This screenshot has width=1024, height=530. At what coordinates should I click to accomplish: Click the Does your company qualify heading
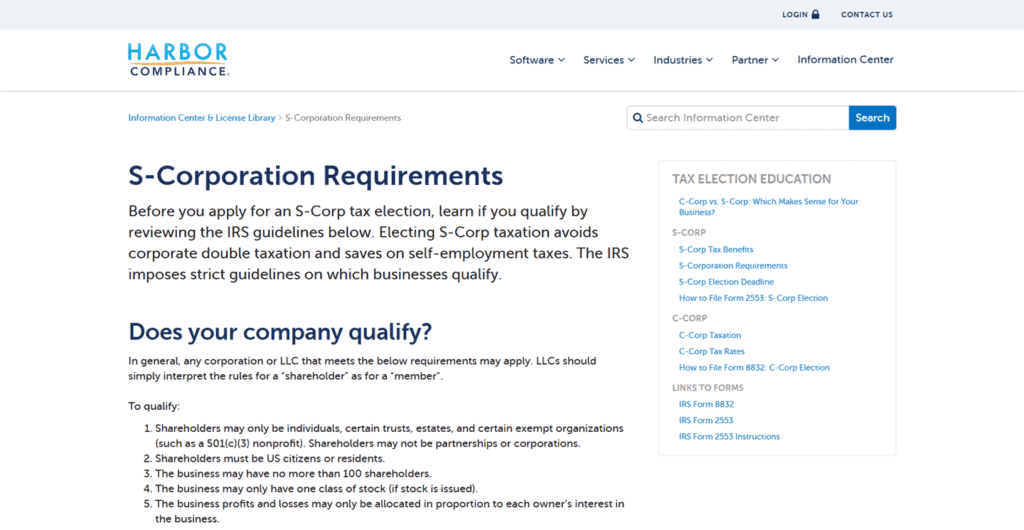point(280,332)
